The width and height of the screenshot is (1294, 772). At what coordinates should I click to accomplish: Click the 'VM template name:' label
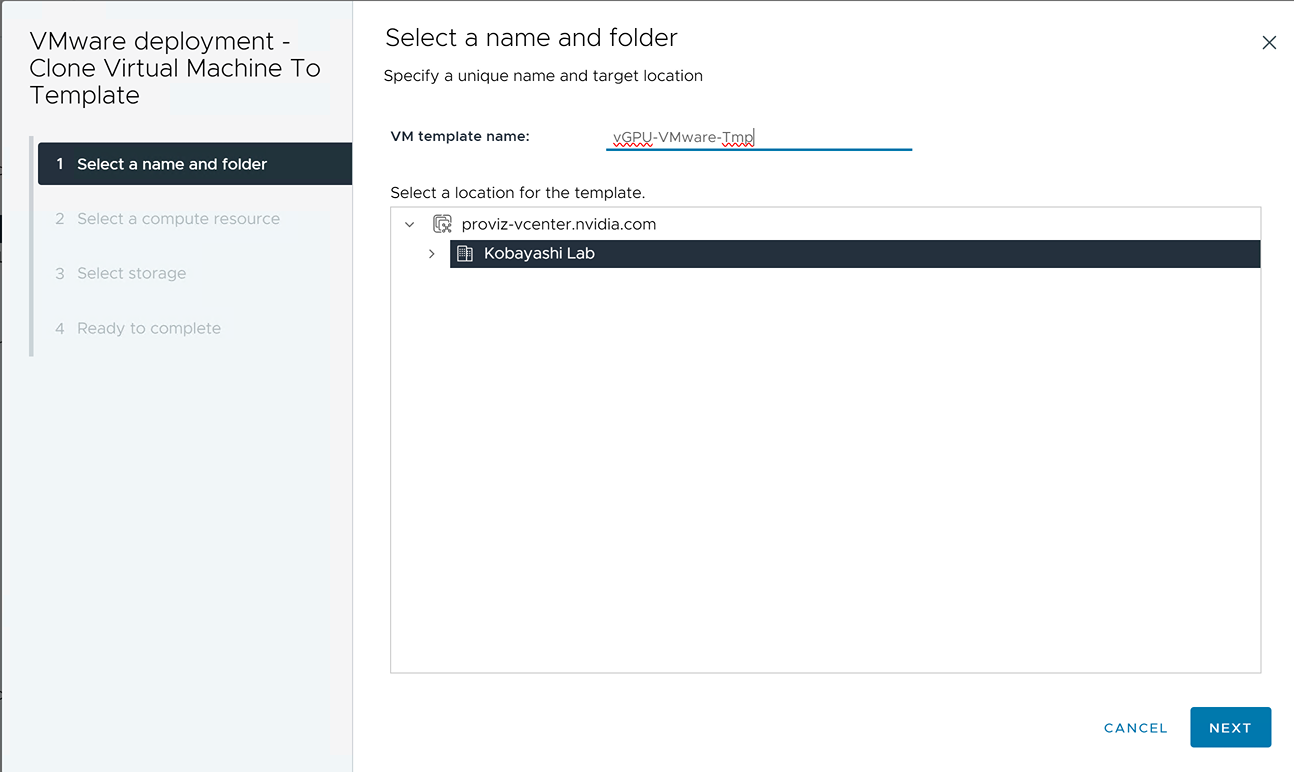pyautogui.click(x=459, y=136)
